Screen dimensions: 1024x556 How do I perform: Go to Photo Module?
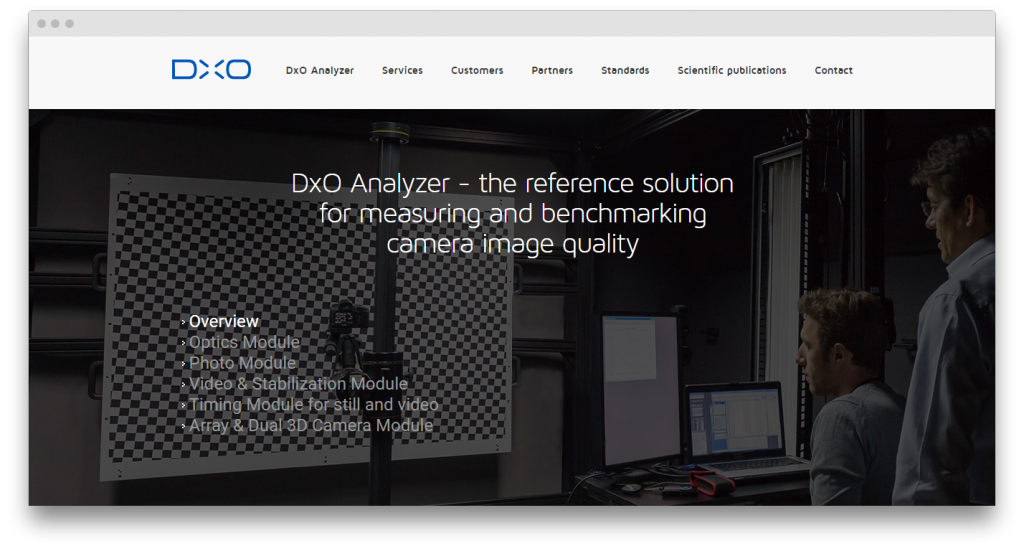[x=242, y=363]
